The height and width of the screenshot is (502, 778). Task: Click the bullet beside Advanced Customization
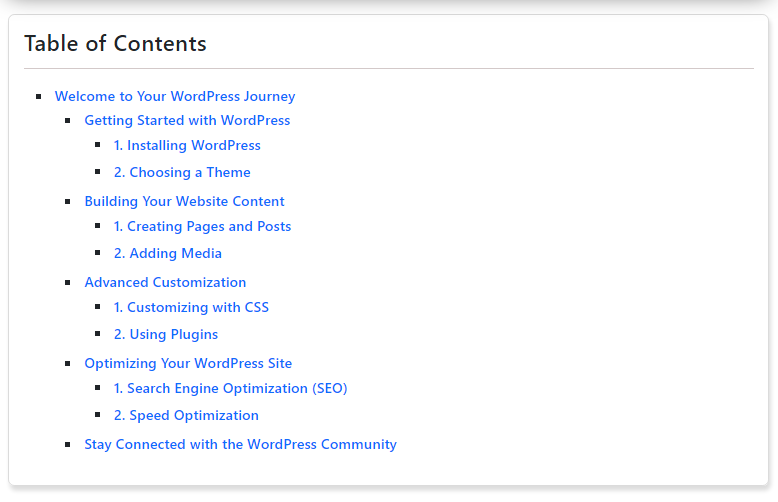[68, 283]
